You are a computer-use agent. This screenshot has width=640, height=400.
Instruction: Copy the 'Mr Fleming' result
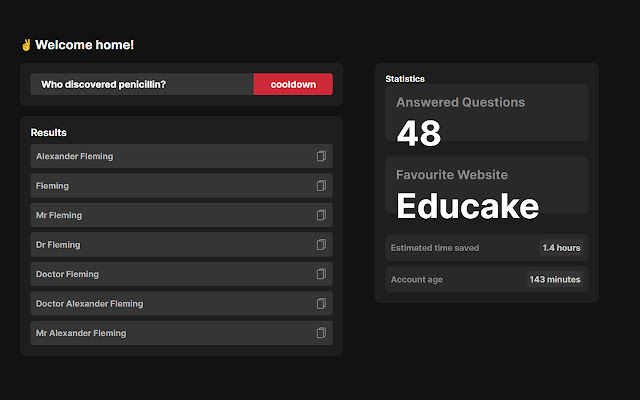pos(321,215)
